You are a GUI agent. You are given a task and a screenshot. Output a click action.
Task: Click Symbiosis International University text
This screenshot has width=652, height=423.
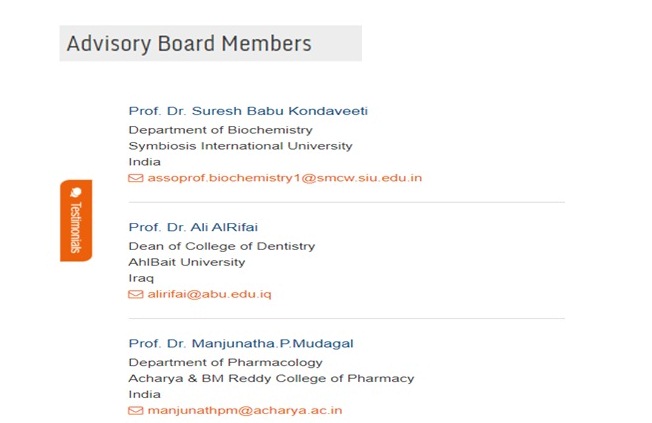[x=240, y=146]
